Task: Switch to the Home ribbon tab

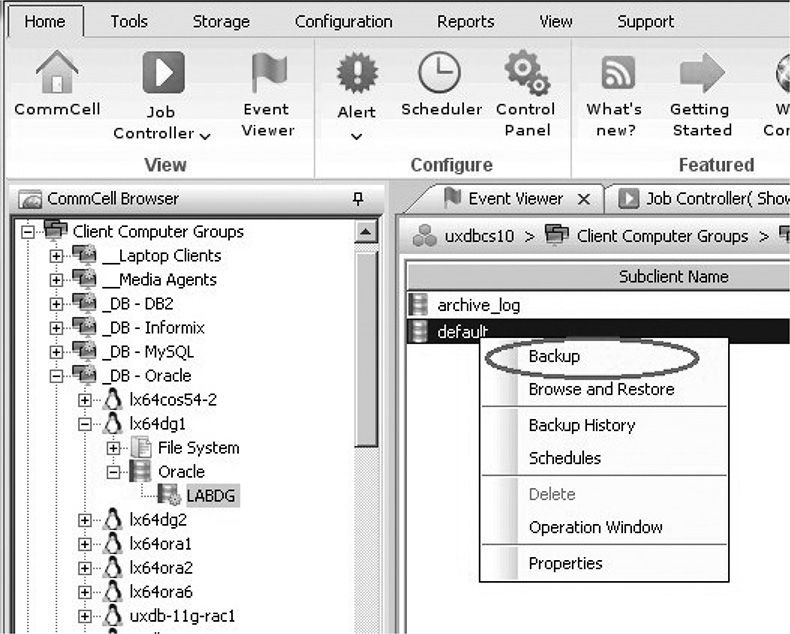Action: tap(45, 22)
